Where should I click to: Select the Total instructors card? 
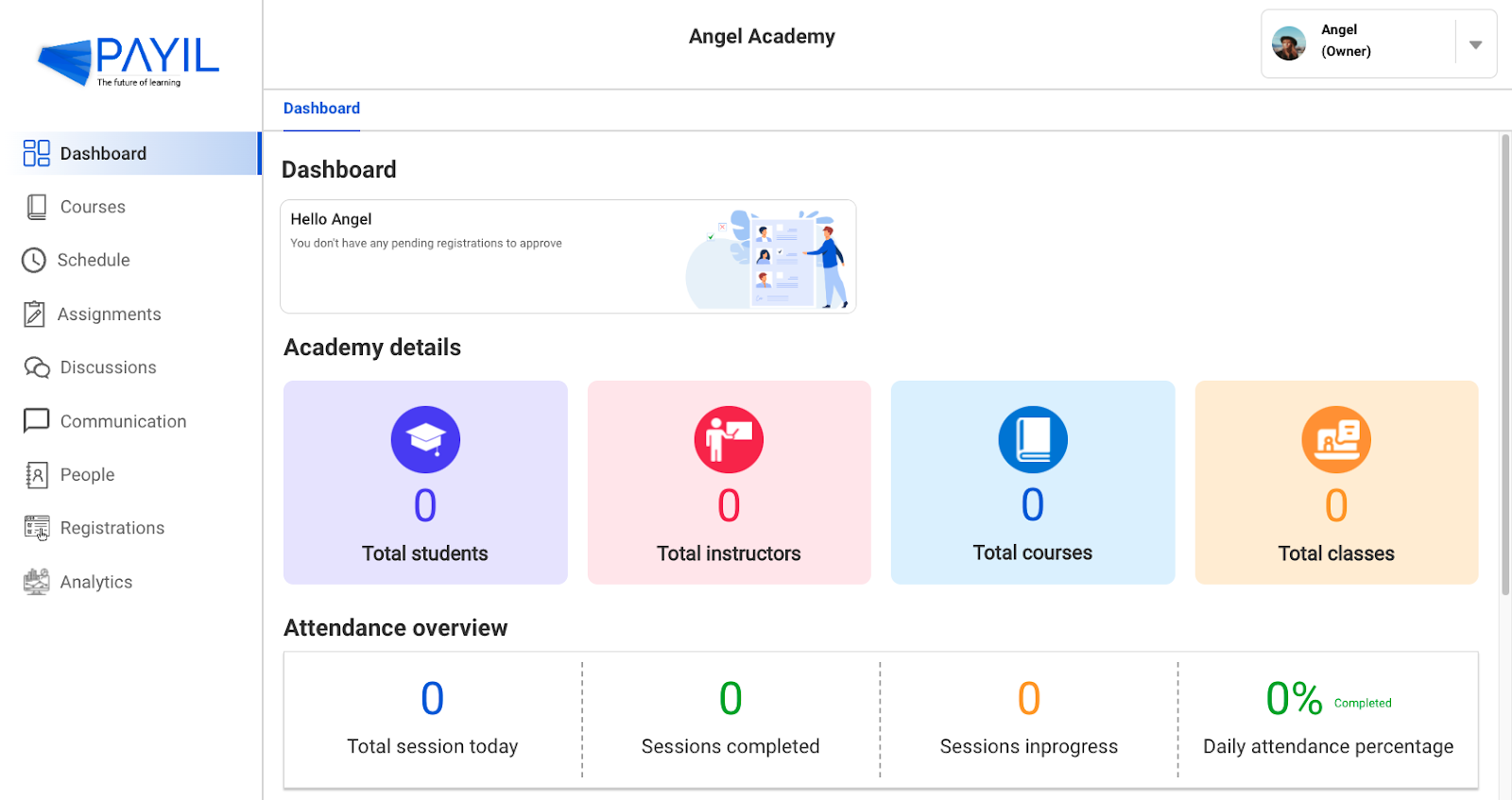click(x=729, y=483)
